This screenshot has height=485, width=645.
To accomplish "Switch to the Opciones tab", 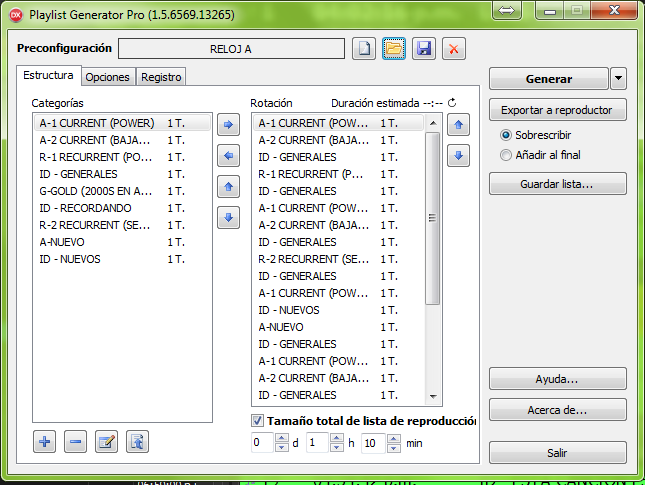I will point(107,77).
